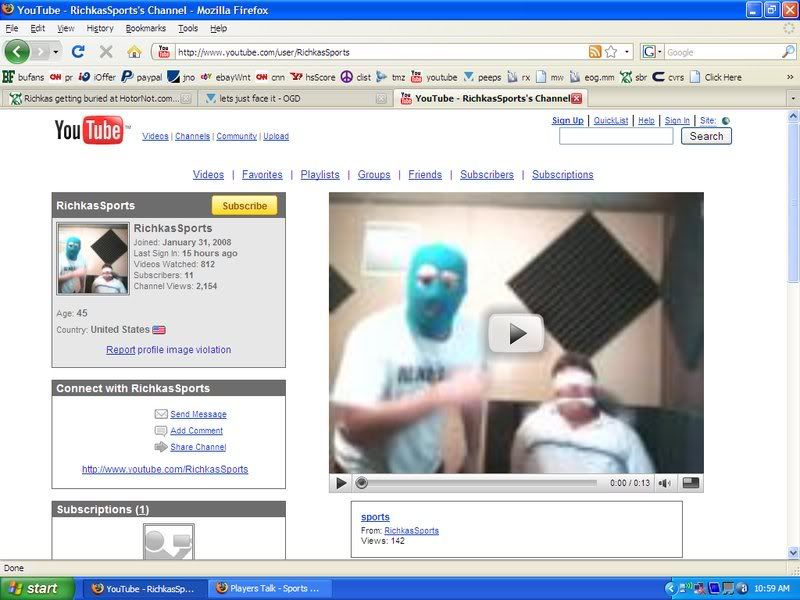This screenshot has height=600, width=800.
Task: Click the Firefox back button
Action: pyautogui.click(x=17, y=51)
